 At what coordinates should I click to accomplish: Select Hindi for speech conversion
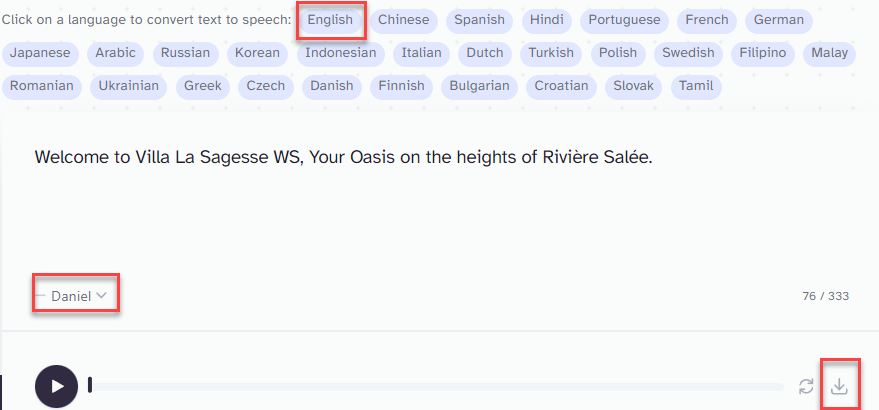(547, 20)
